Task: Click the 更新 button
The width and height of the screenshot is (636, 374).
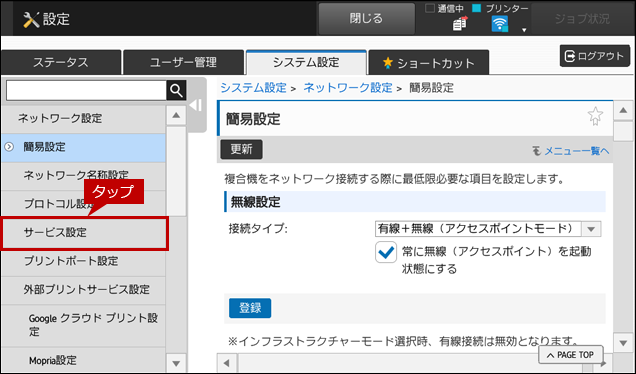Action: [x=241, y=149]
